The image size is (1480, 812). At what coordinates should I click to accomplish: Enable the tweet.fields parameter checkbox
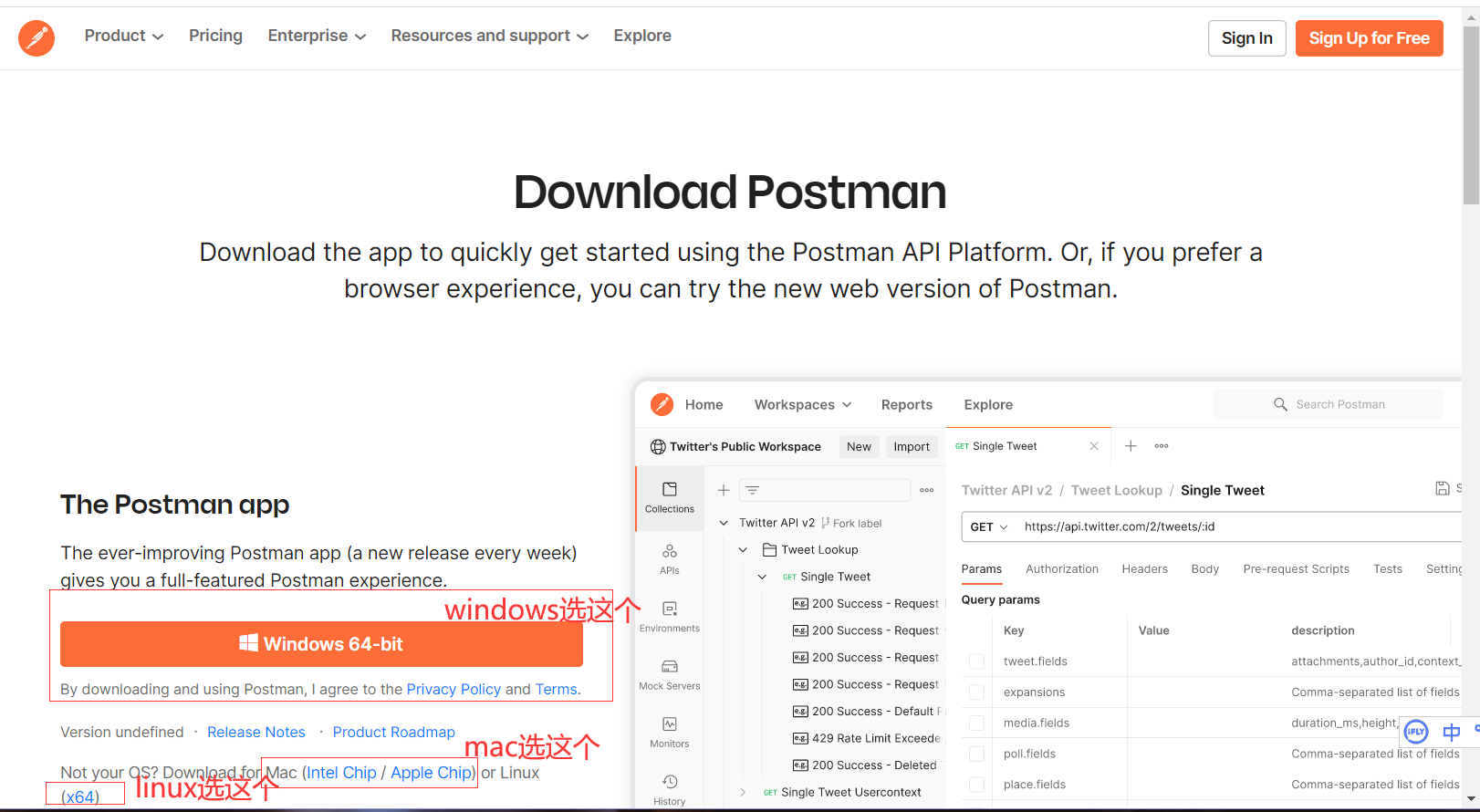point(976,661)
